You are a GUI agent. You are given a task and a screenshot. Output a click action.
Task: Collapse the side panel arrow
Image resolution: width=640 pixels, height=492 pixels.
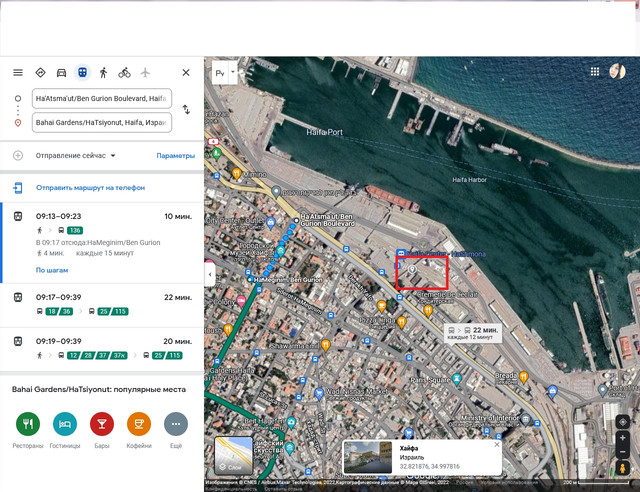coord(210,274)
